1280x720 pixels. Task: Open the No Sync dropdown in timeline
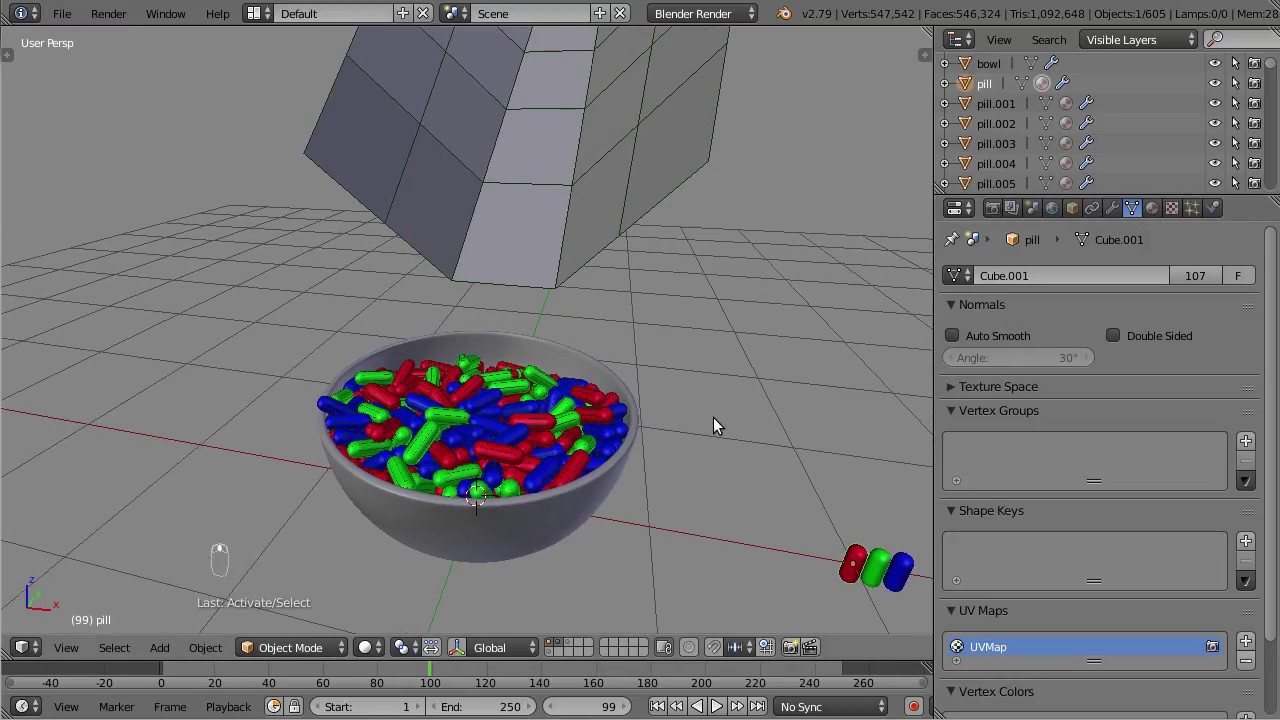(x=830, y=707)
